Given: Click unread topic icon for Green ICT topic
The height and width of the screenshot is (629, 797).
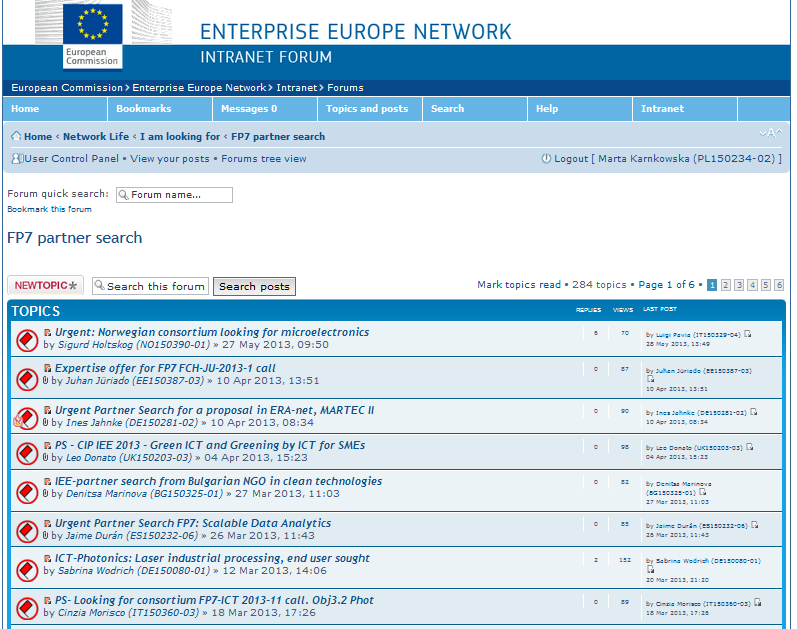Looking at the screenshot, I should [x=27, y=453].
